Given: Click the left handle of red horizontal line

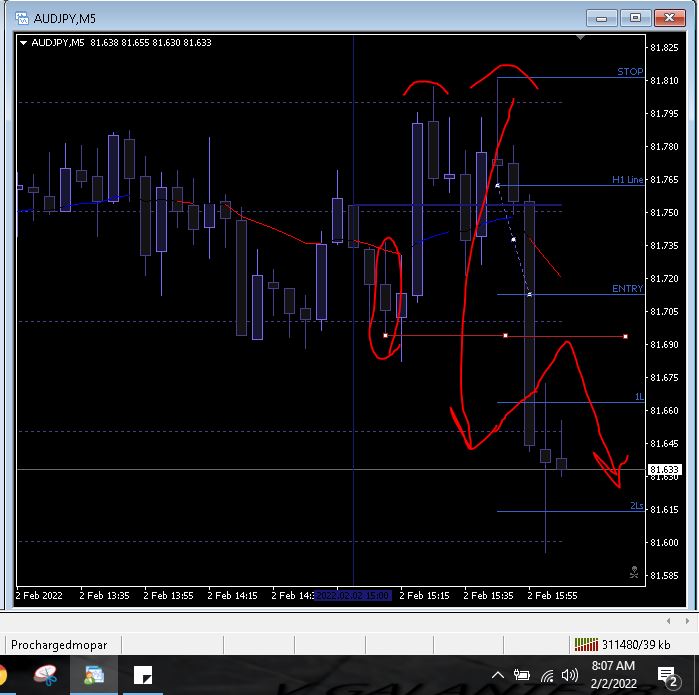Looking at the screenshot, I should [x=386, y=335].
